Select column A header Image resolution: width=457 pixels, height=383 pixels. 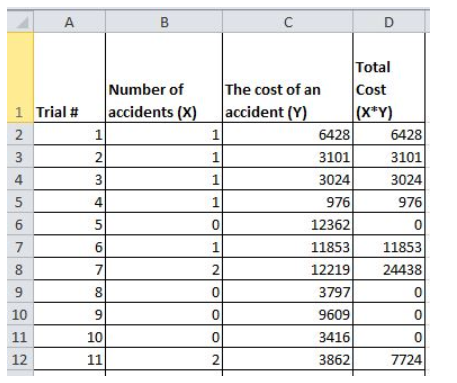[x=69, y=22]
